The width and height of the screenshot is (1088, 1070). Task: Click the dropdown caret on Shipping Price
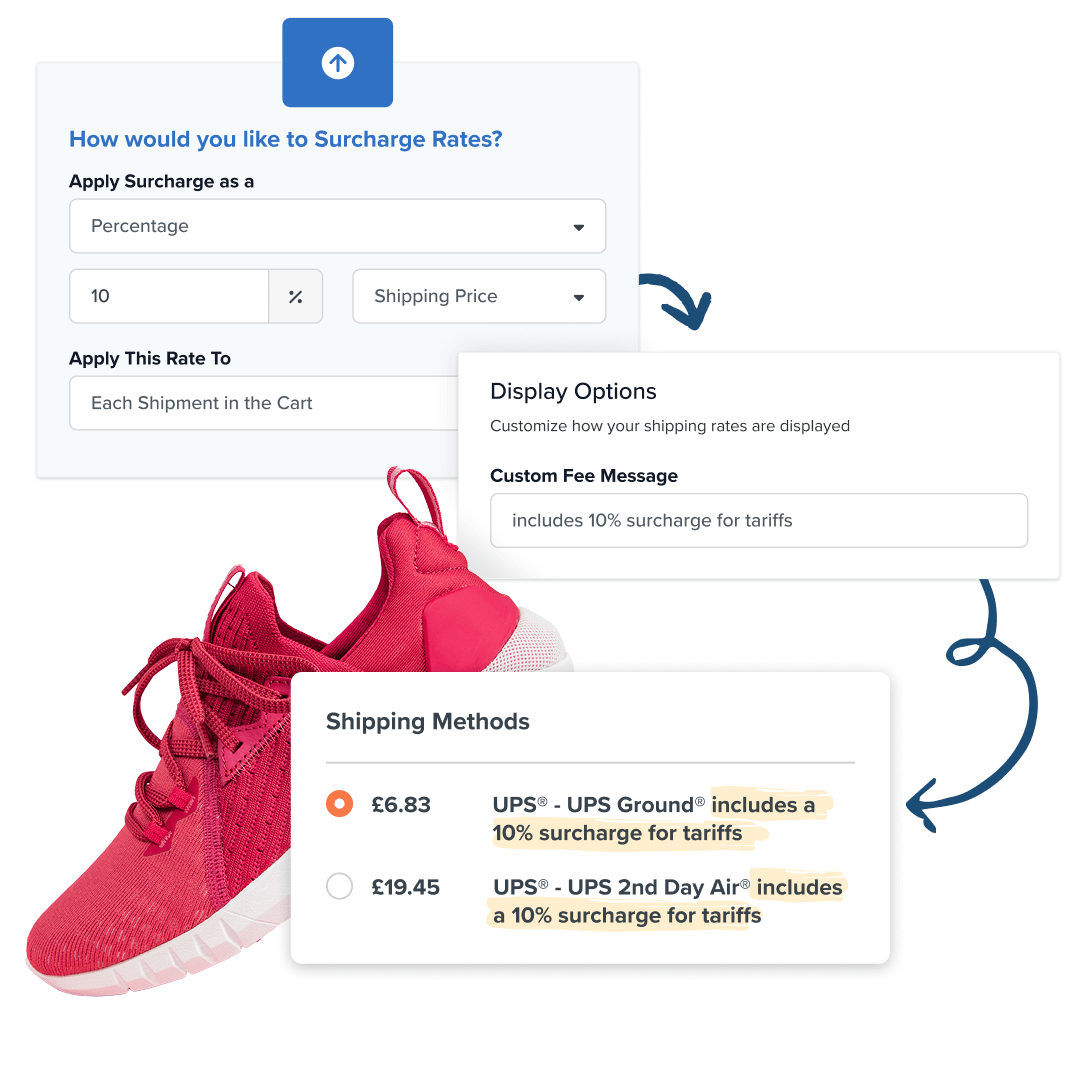pyautogui.click(x=578, y=296)
